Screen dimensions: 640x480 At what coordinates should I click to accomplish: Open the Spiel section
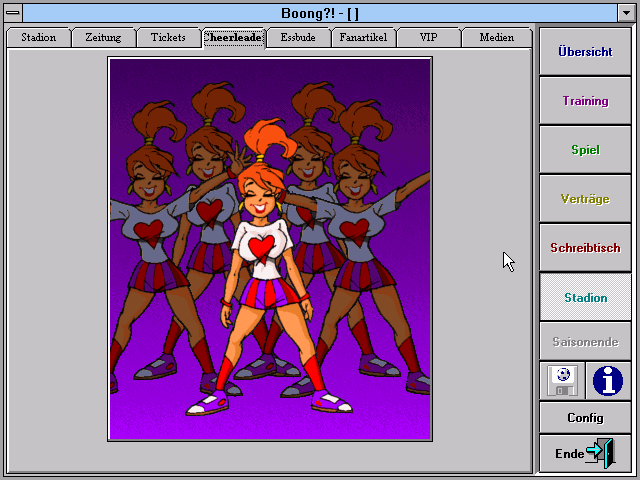(x=585, y=150)
